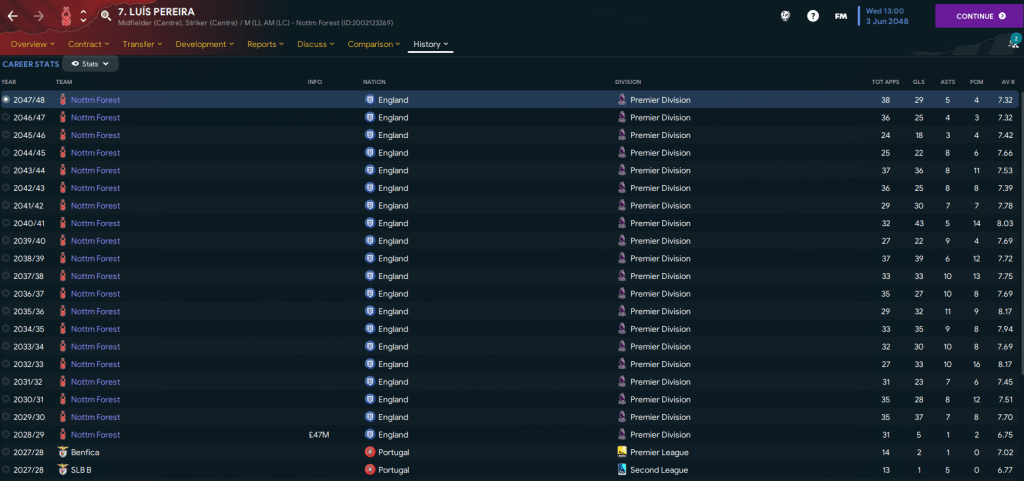Click the date and time display
Image resolution: width=1024 pixels, height=481 pixels.
click(890, 16)
